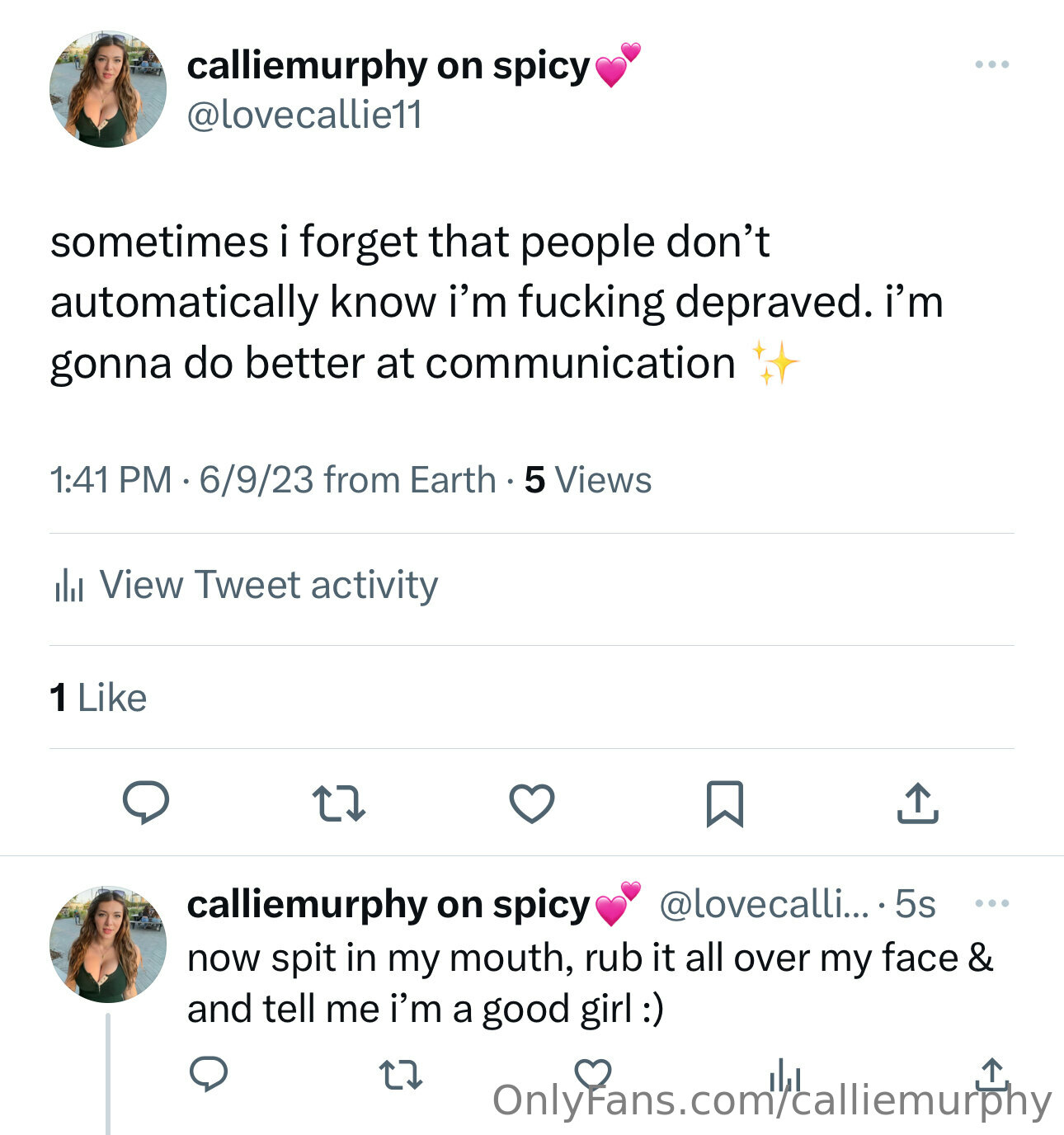The width and height of the screenshot is (1064, 1135).
Task: Open the reply tweet's three-dot menu
Action: [991, 903]
